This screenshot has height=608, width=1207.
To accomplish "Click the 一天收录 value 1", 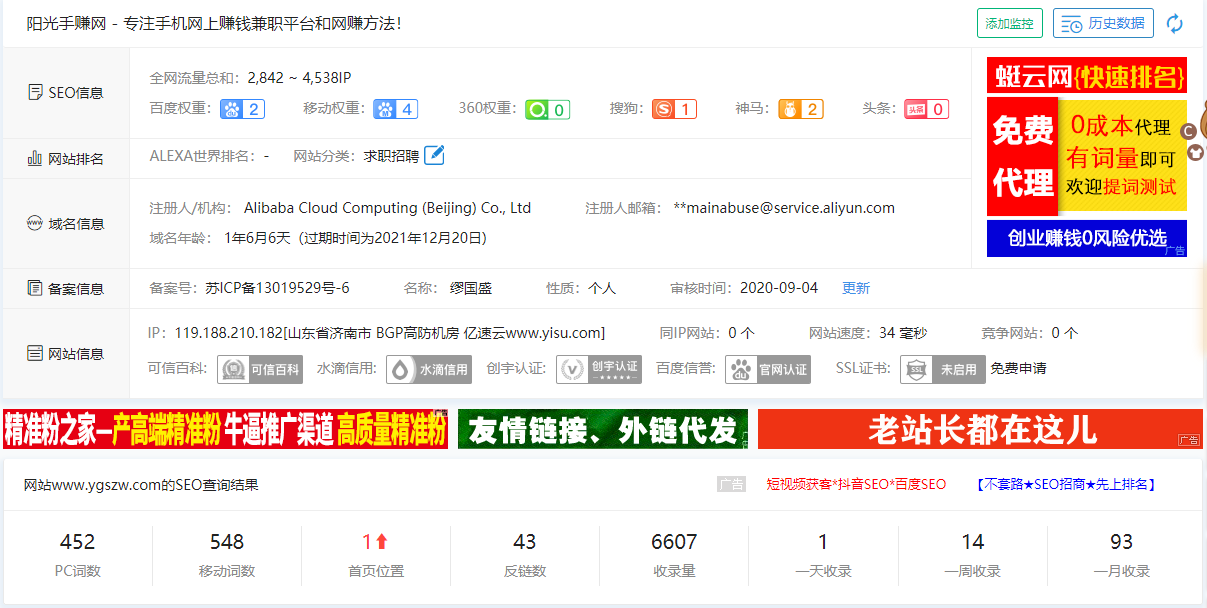I will (x=823, y=542).
